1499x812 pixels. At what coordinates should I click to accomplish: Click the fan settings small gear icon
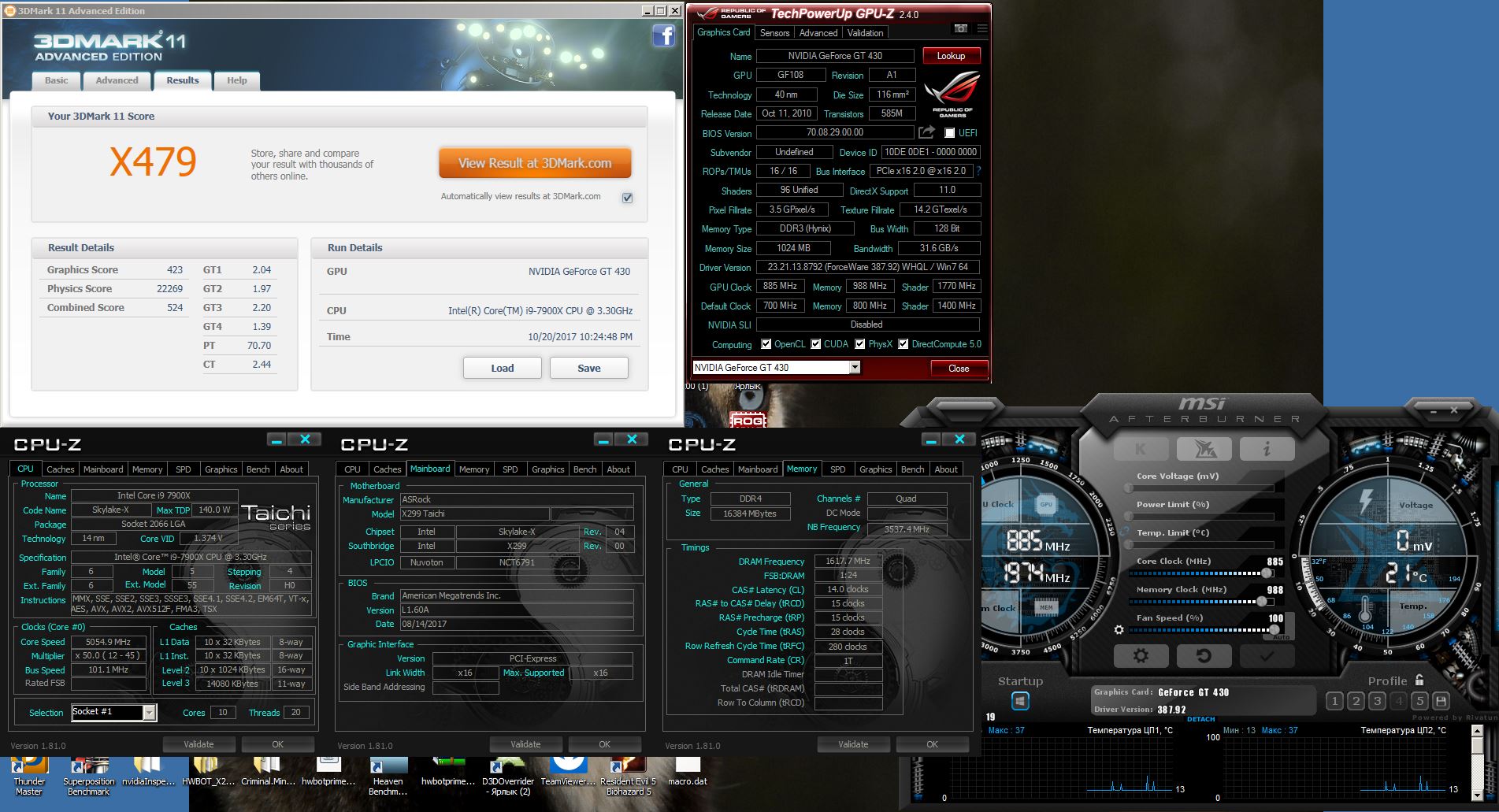(1119, 630)
